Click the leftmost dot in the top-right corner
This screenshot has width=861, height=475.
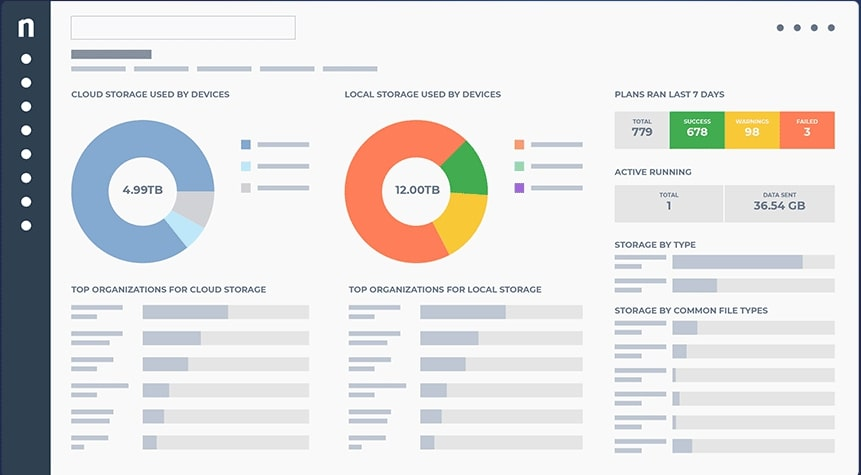[x=780, y=28]
